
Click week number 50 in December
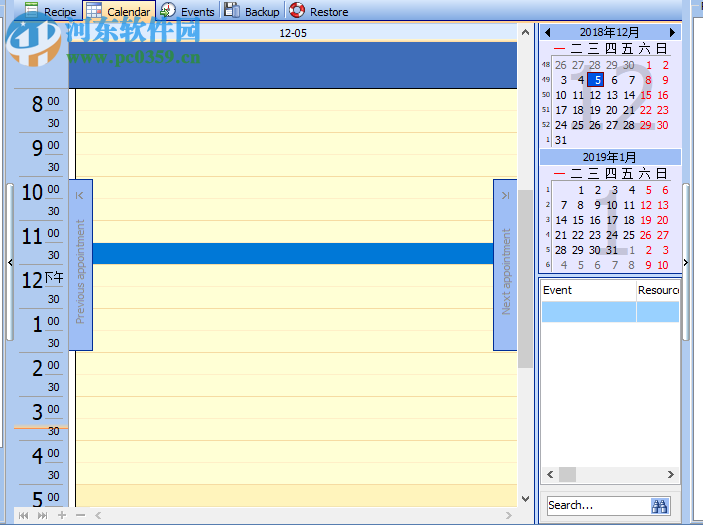coord(546,95)
